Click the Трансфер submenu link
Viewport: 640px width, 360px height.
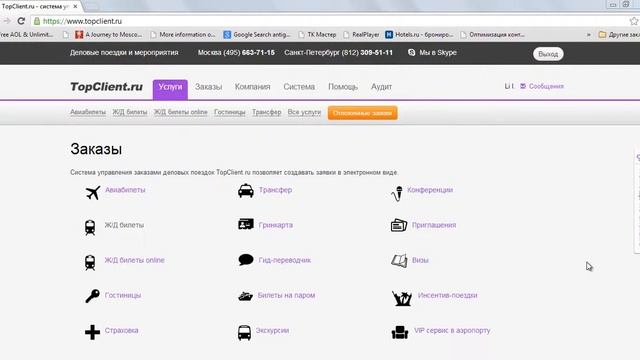click(x=267, y=112)
